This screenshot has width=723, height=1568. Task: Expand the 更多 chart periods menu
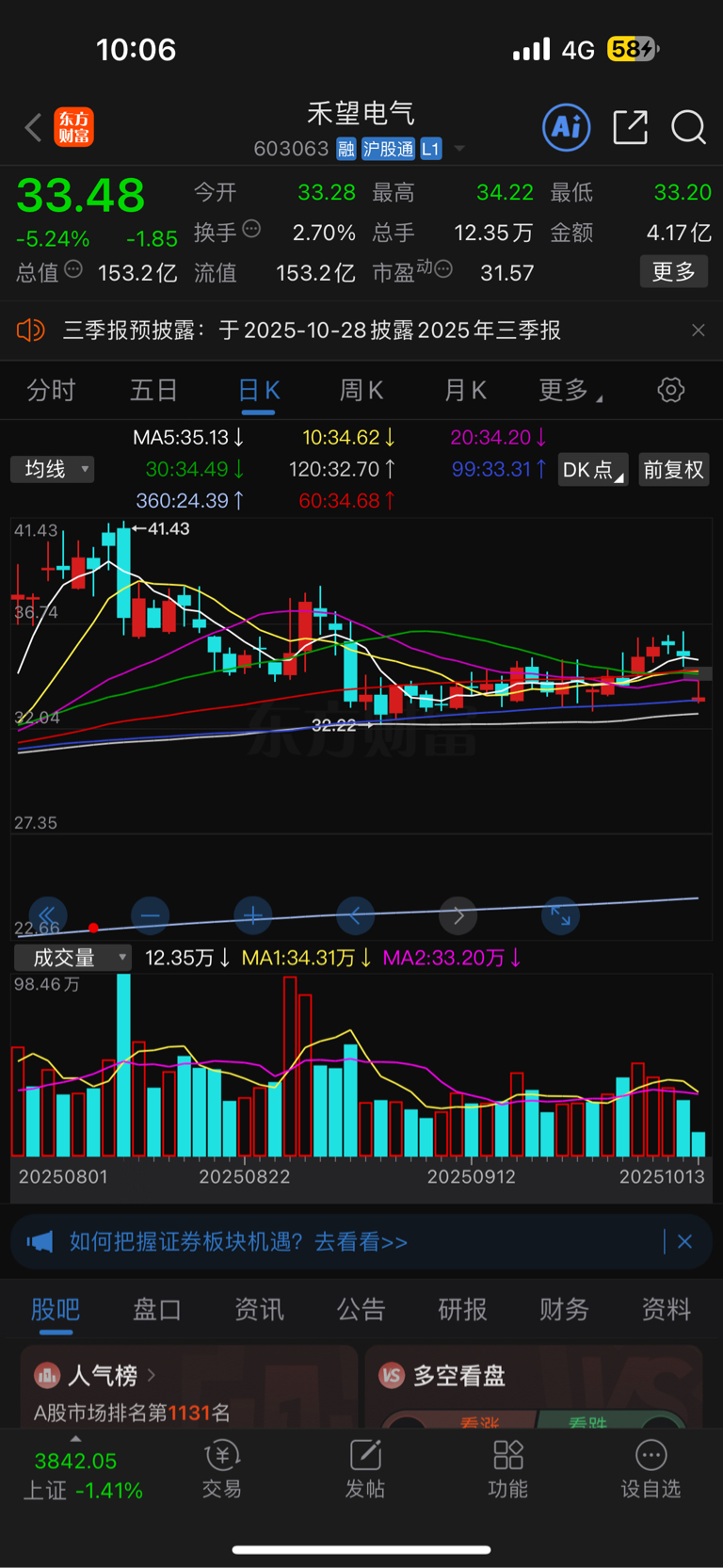click(570, 390)
